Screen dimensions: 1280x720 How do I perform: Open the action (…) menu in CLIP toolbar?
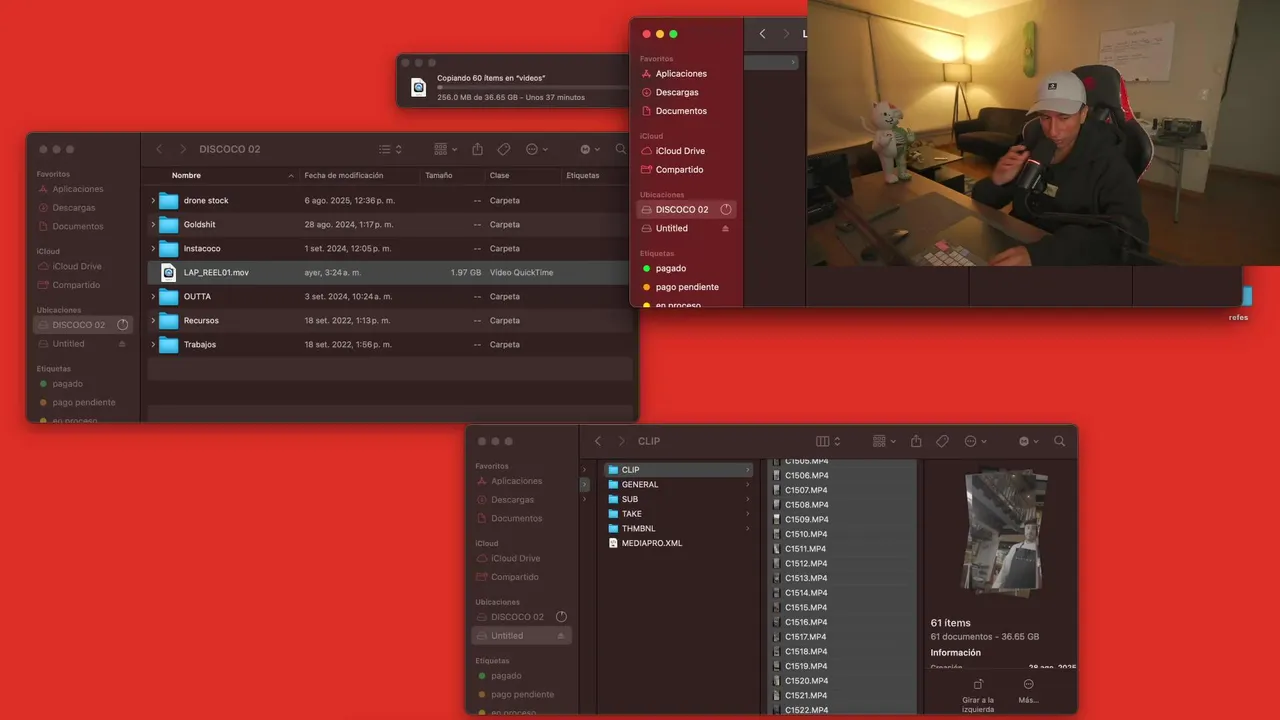(975, 441)
